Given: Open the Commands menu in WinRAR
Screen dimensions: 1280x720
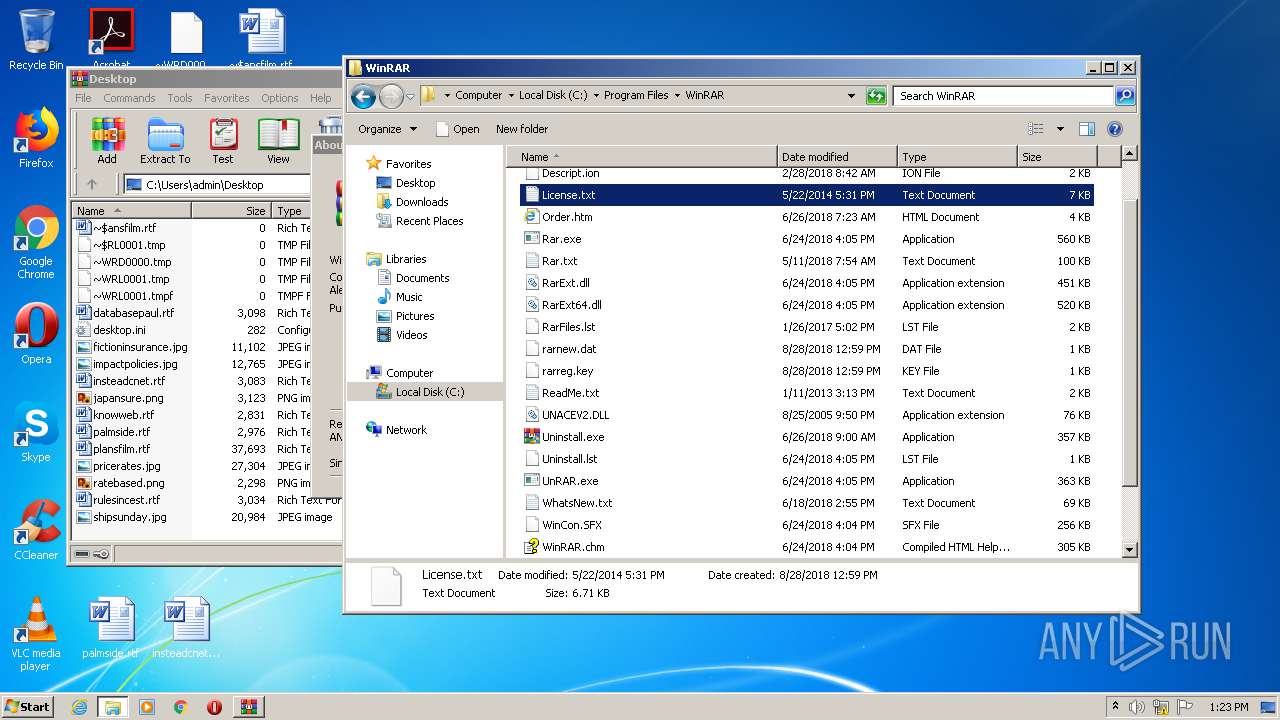Looking at the screenshot, I should click(x=129, y=98).
